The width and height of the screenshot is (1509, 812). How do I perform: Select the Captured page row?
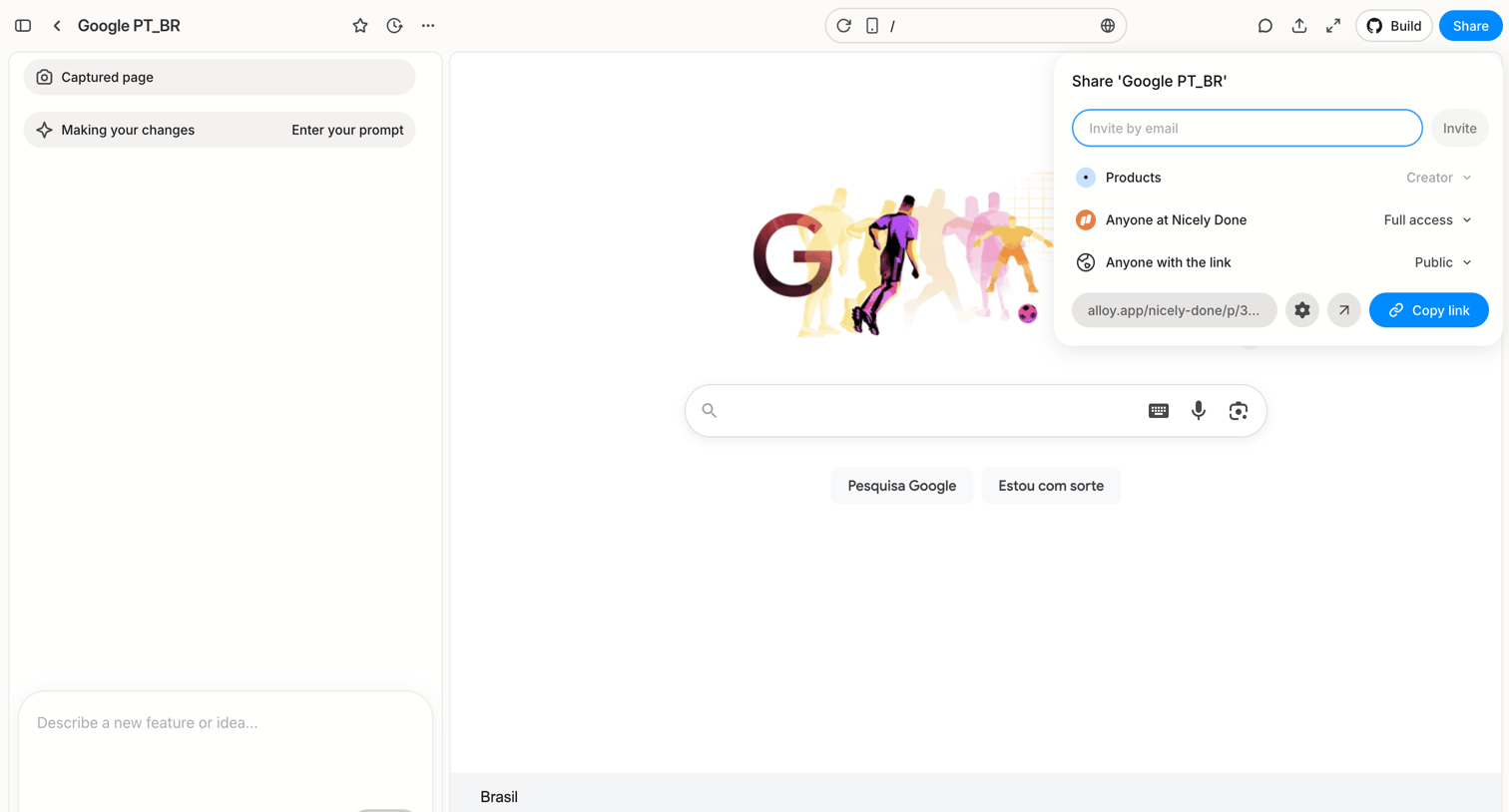point(220,77)
